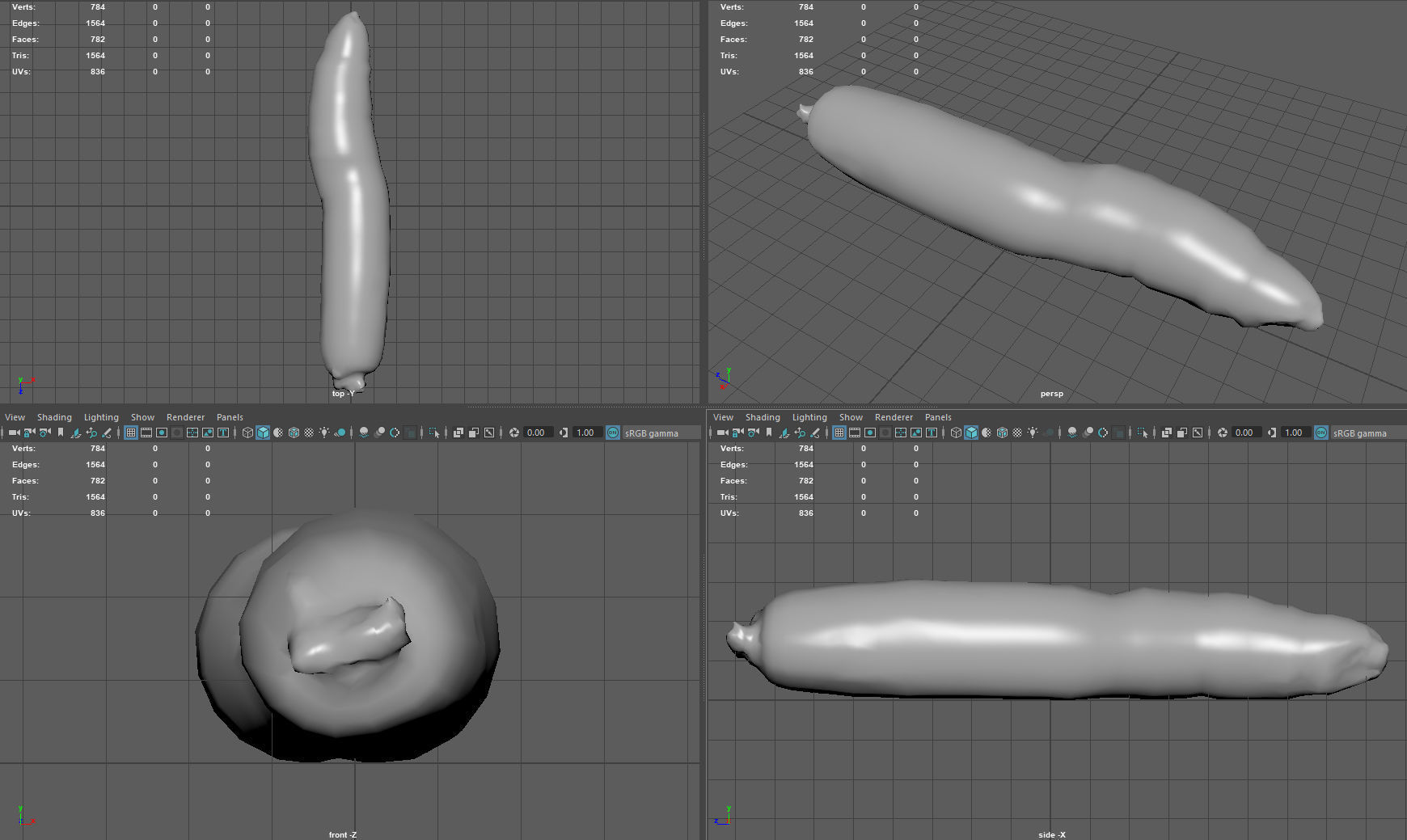Image resolution: width=1407 pixels, height=840 pixels.
Task: Open Lighting menu of front -Z panel
Action: point(101,417)
